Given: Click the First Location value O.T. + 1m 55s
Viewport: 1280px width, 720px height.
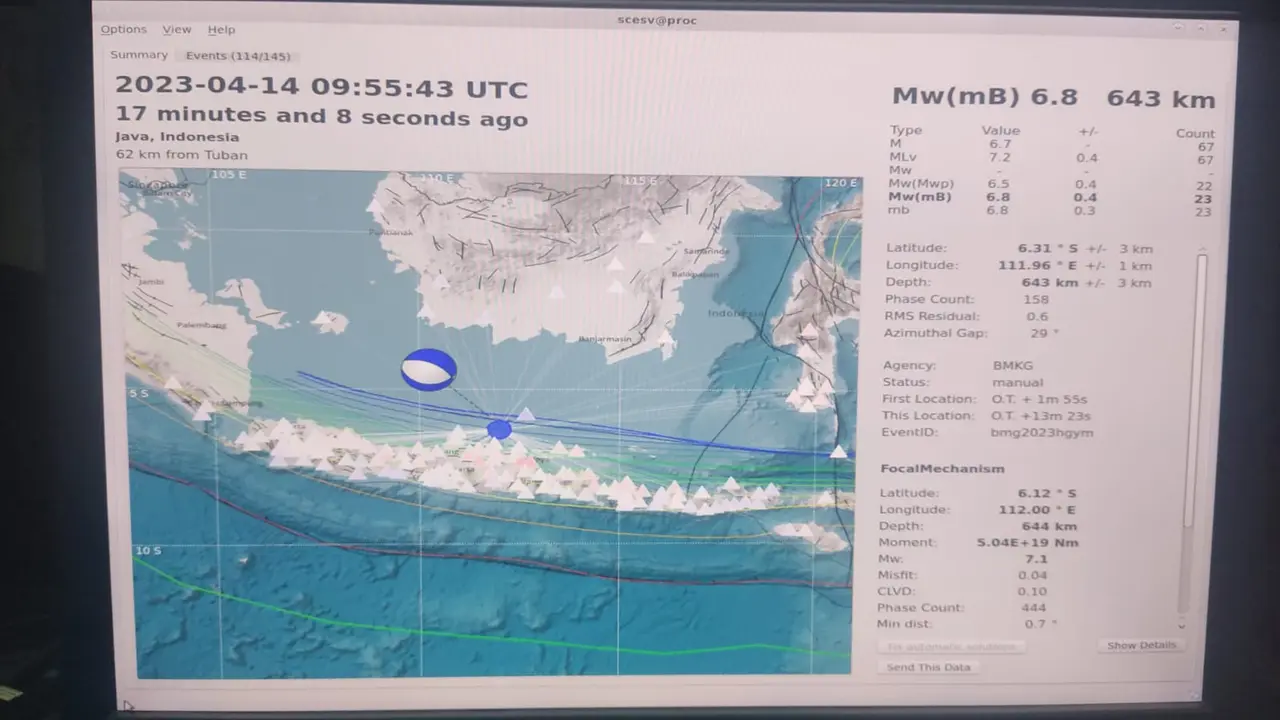Looking at the screenshot, I should coord(1040,399).
